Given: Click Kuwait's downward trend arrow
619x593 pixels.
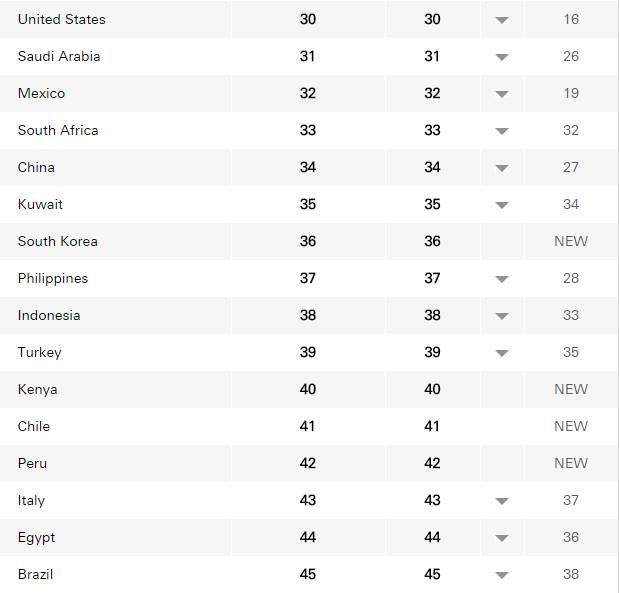Looking at the screenshot, I should (502, 205).
